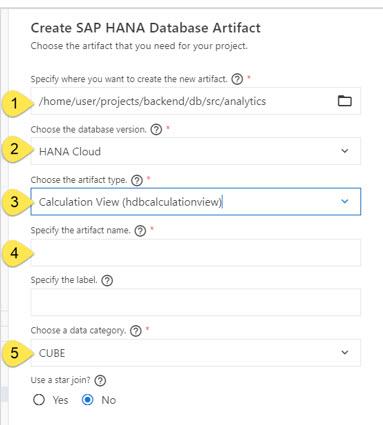Click yellow callout marker number 3

click(x=17, y=202)
